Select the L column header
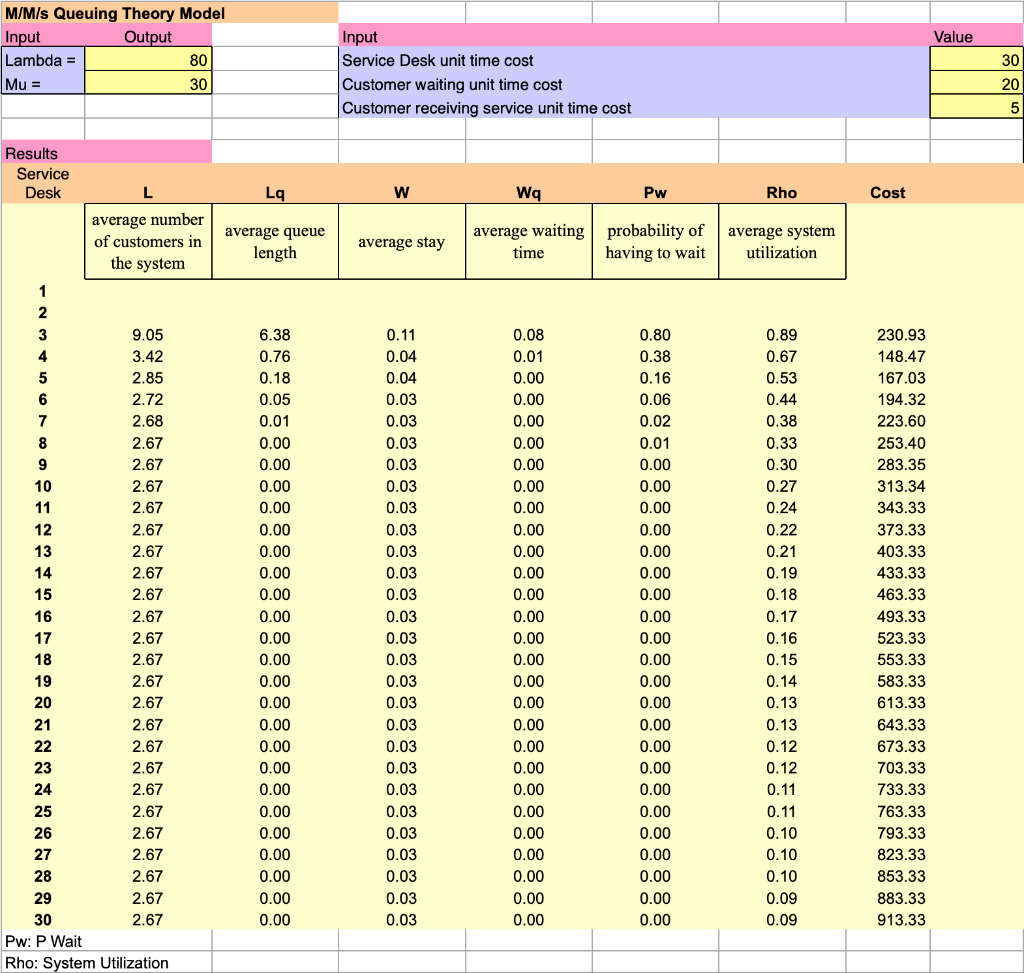This screenshot has width=1024, height=973. click(x=147, y=192)
